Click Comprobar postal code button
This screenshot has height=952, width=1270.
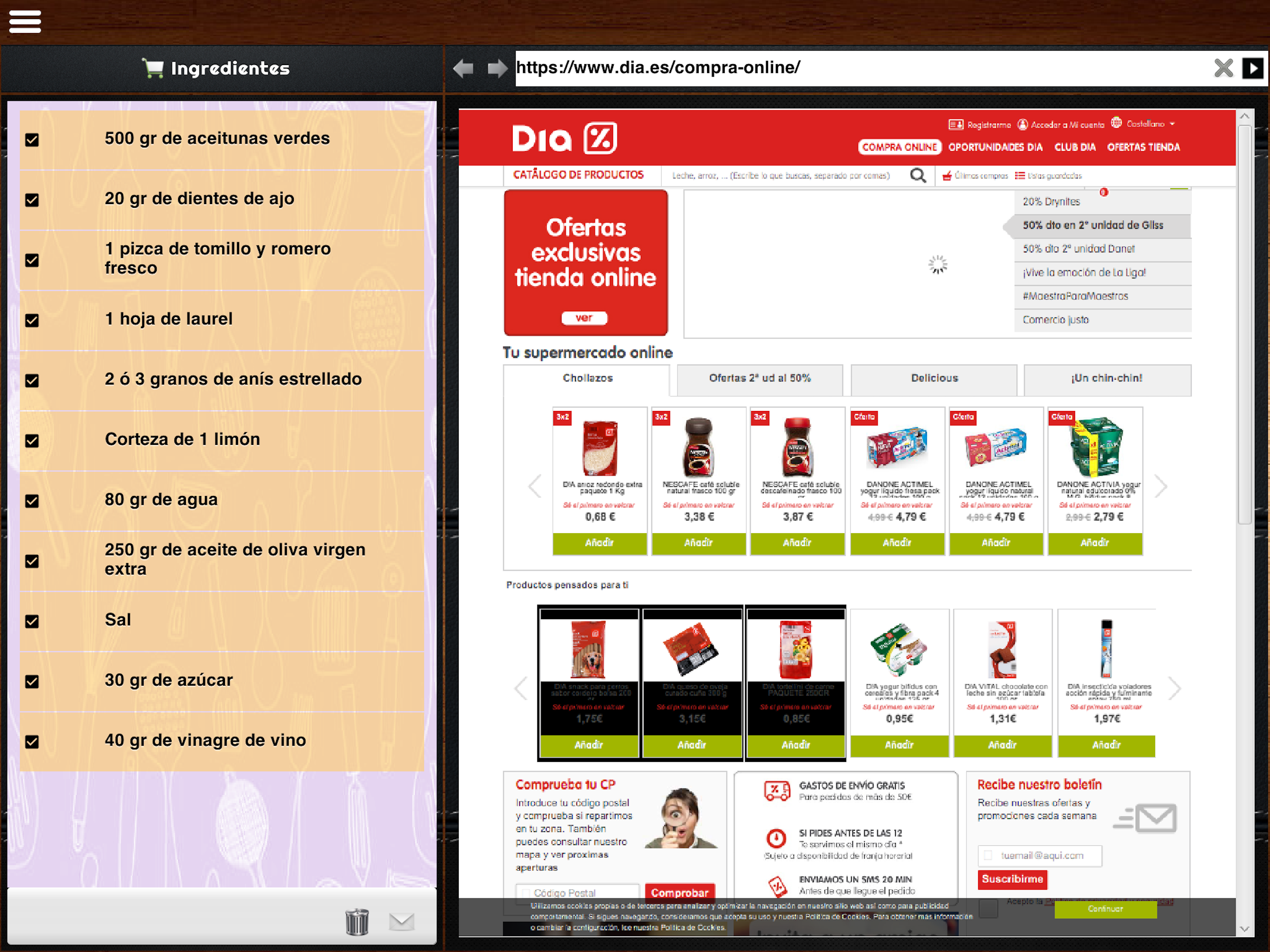tap(680, 892)
